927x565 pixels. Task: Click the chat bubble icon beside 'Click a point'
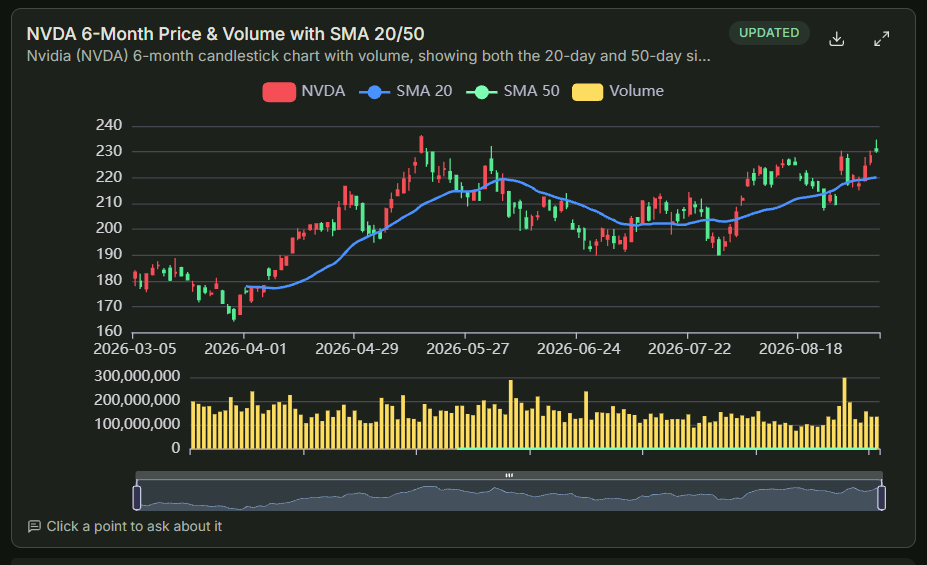[x=34, y=526]
